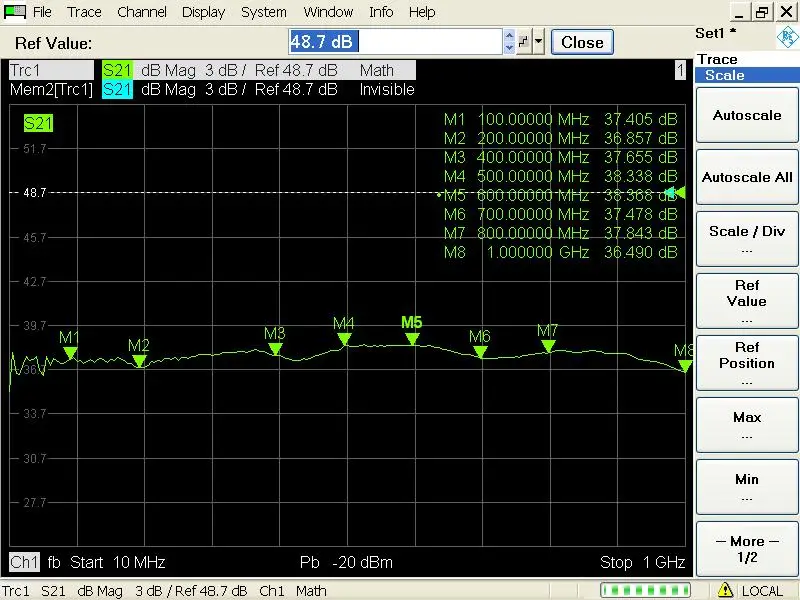This screenshot has width=800, height=600.
Task: Open the Channel menu
Action: click(x=142, y=12)
